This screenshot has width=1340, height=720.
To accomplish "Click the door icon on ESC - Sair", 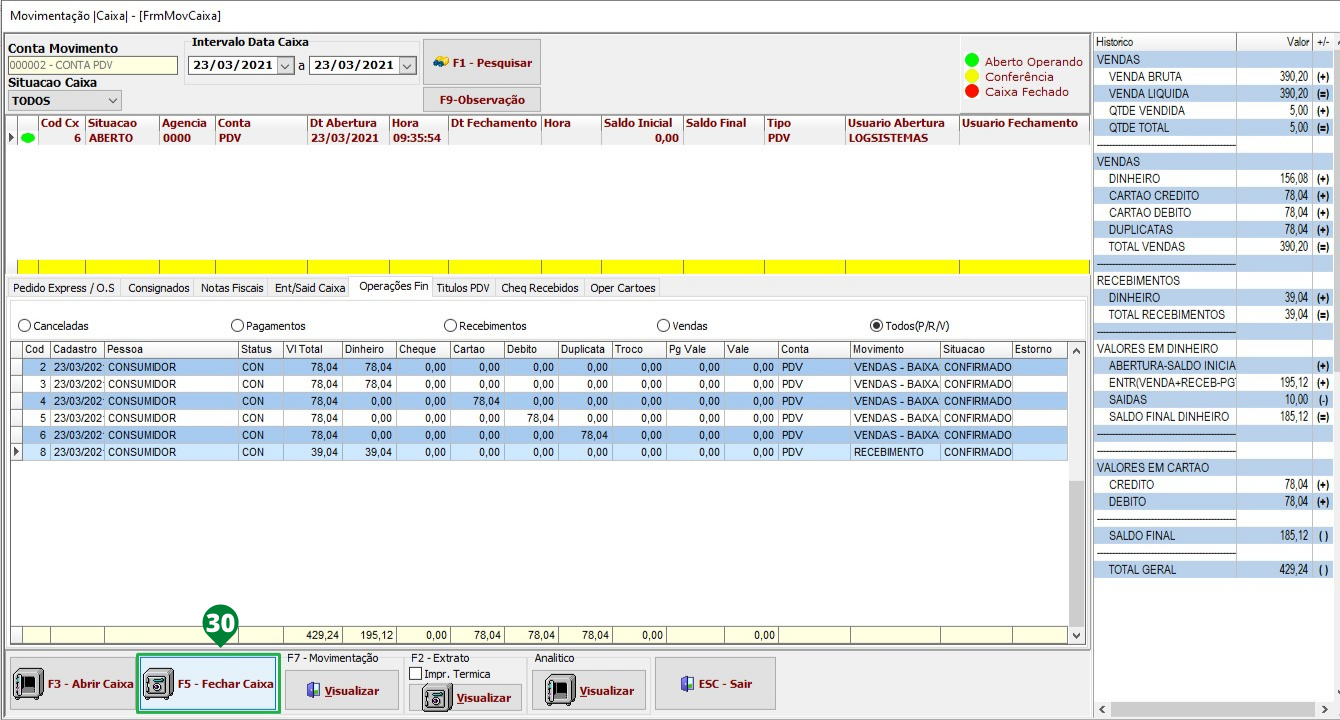I will click(x=686, y=684).
